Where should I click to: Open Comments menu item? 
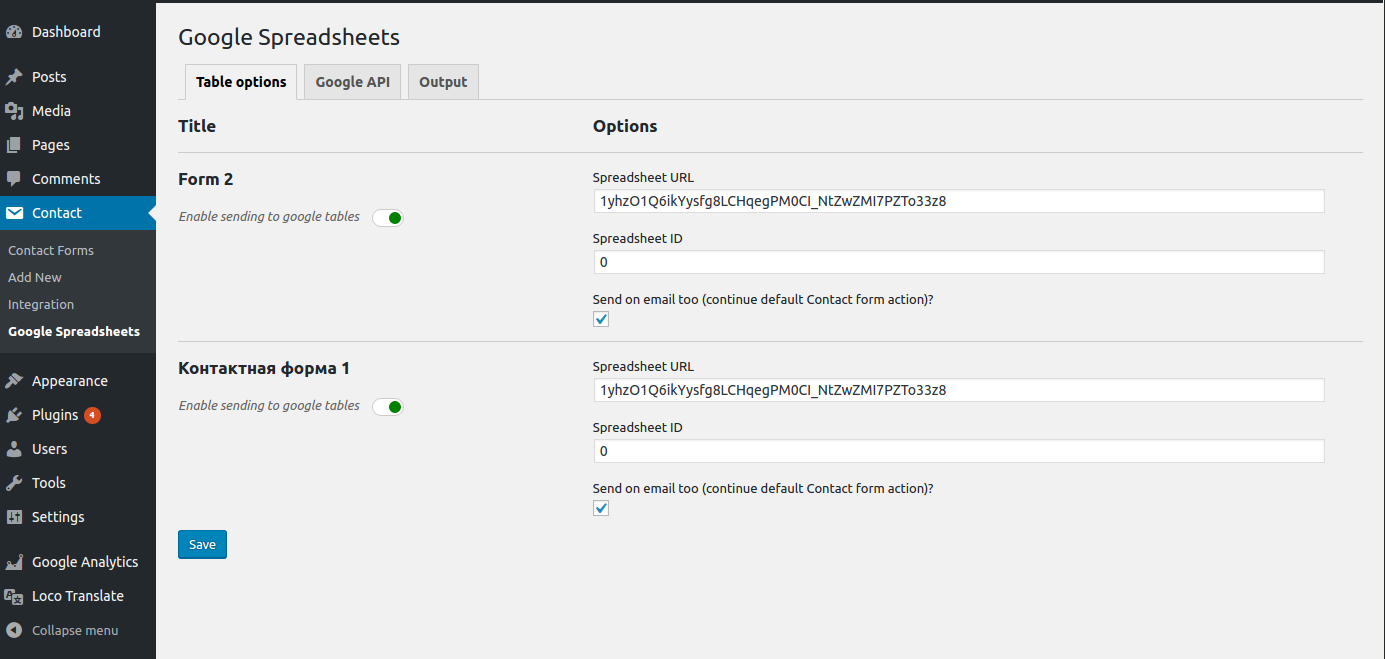click(x=78, y=179)
